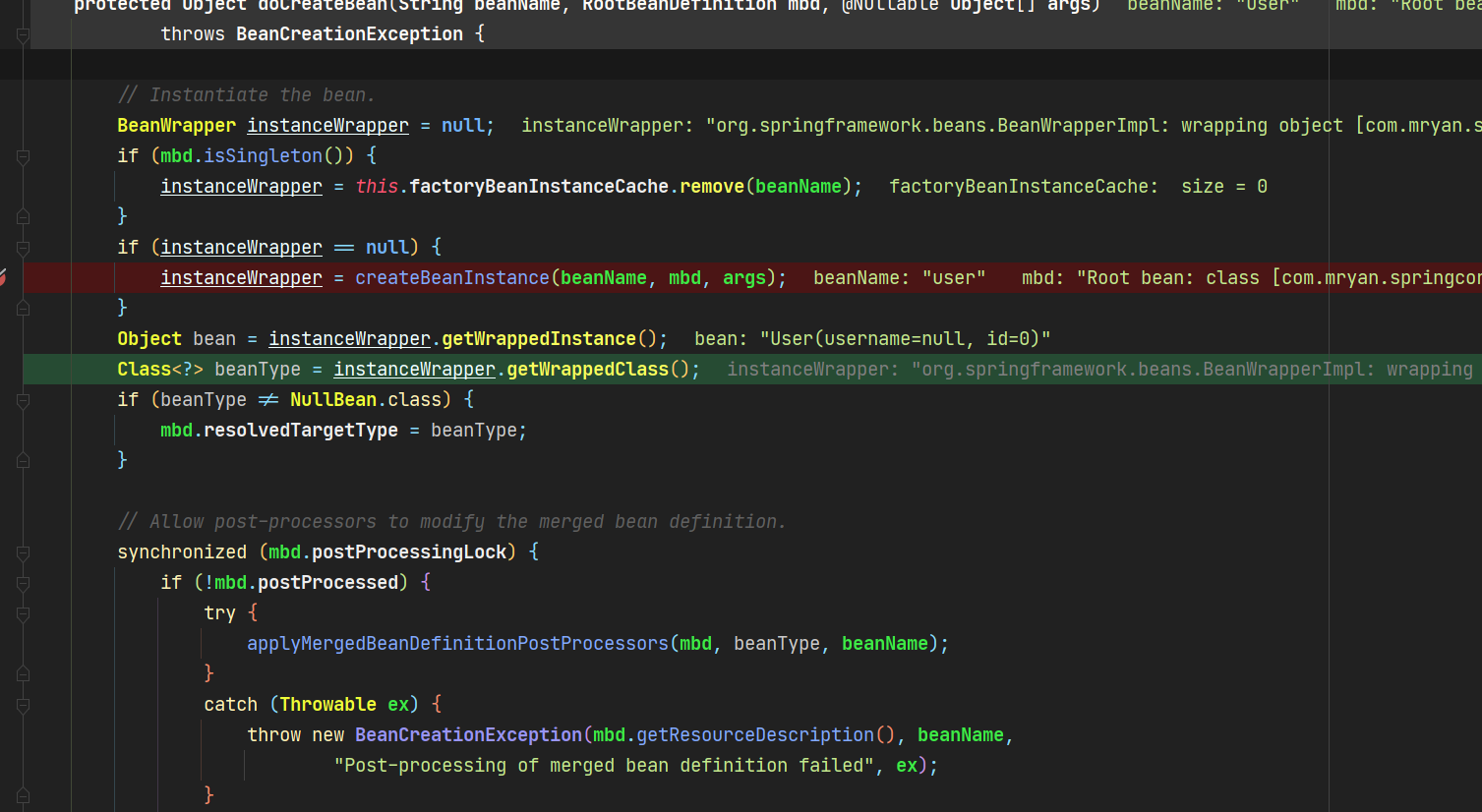
Task: Click the 'Class<?>' type on highlighted line
Action: (160, 370)
